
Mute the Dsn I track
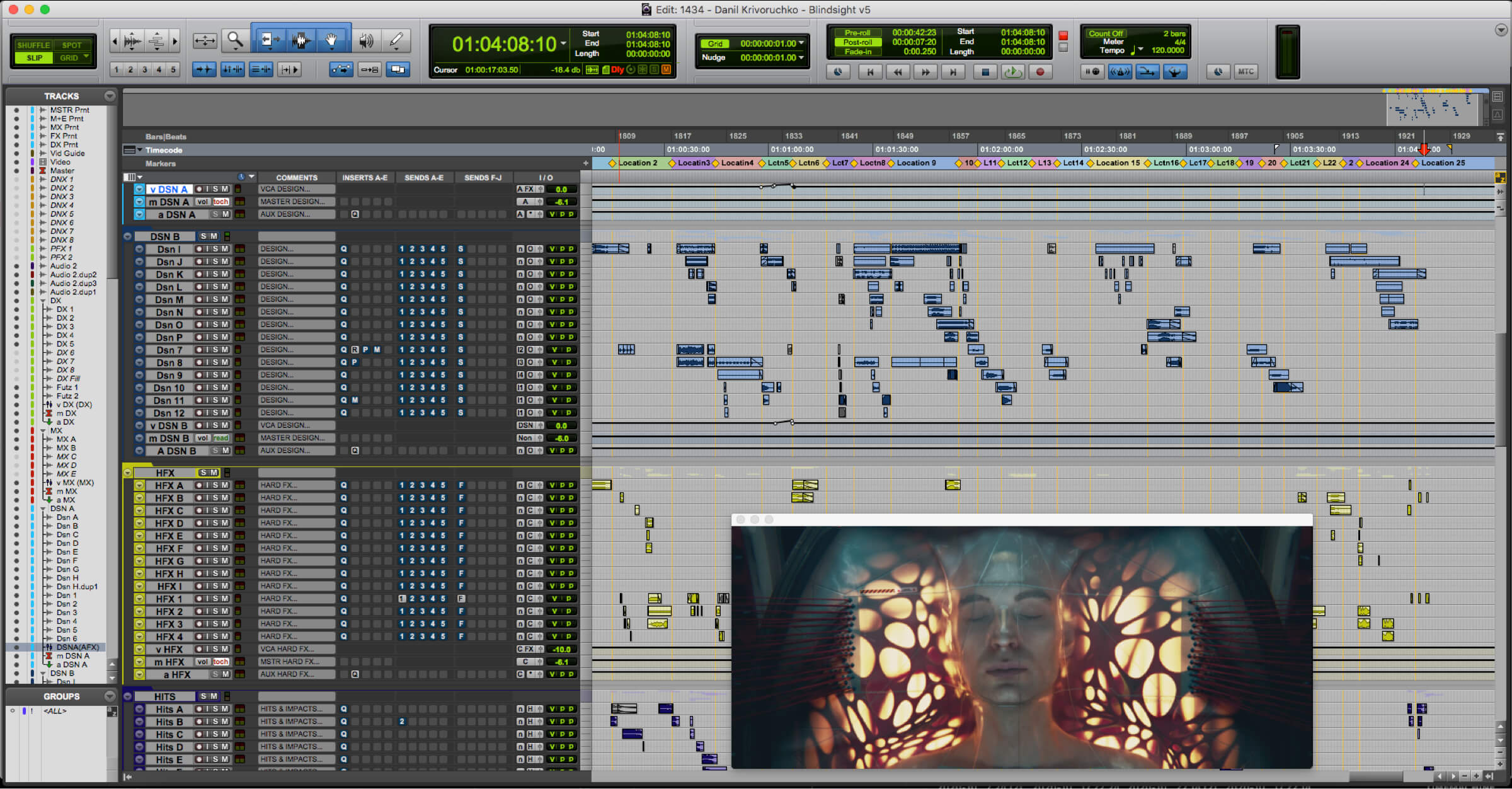click(225, 249)
